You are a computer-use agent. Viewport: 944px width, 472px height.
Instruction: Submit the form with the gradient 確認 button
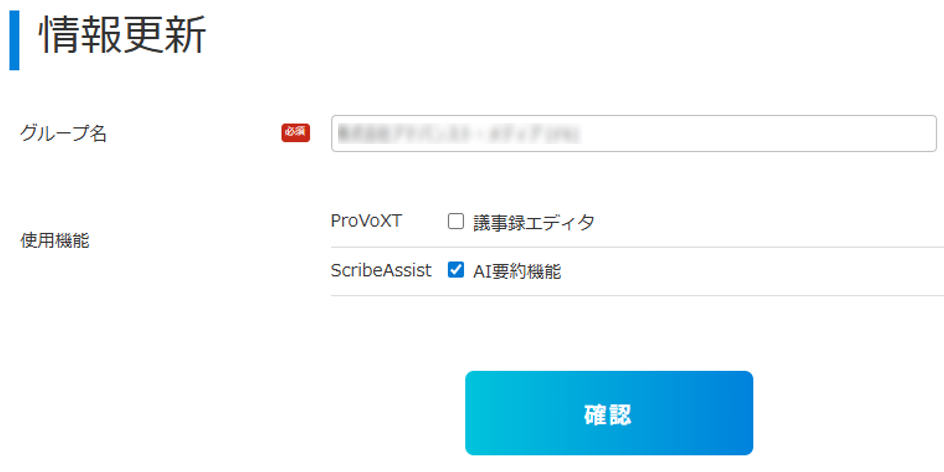(x=609, y=413)
